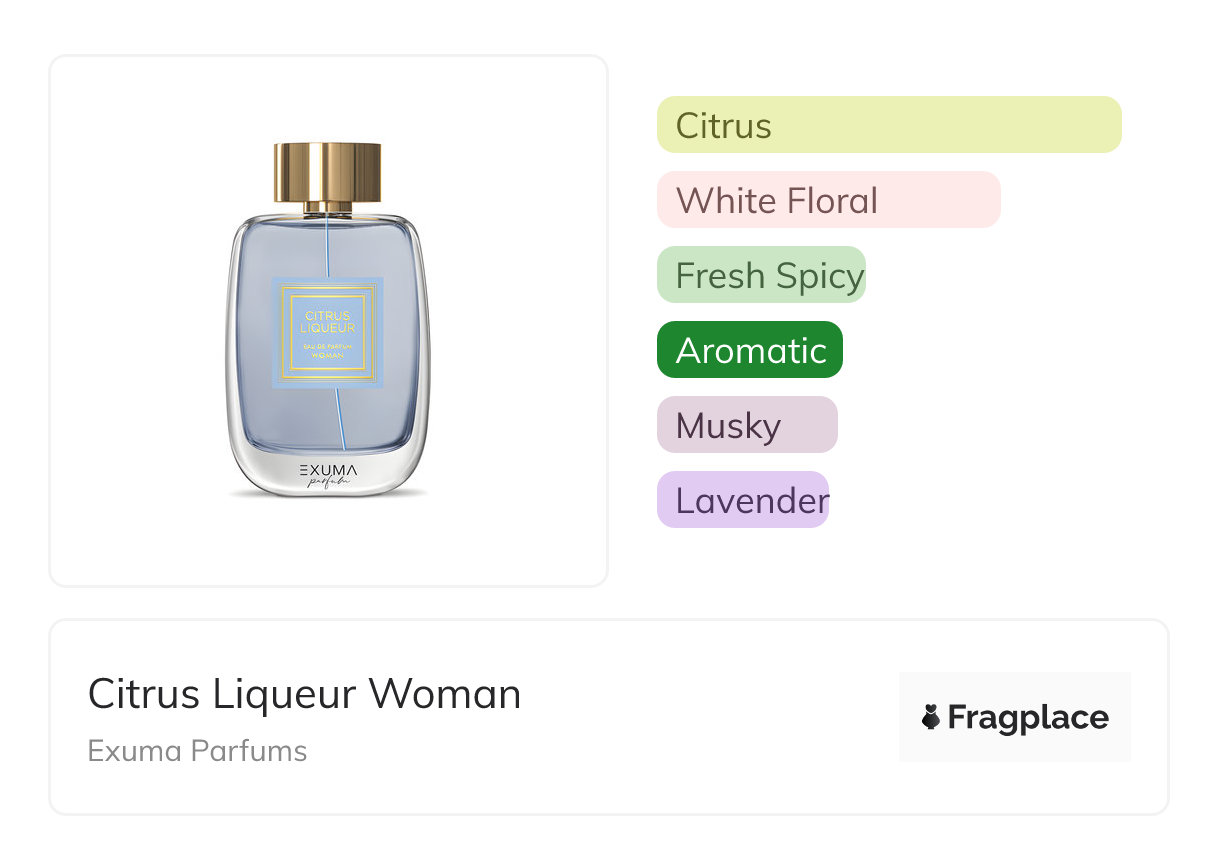Click the dark green Aromatic accord tag
1218x864 pixels.
click(750, 350)
